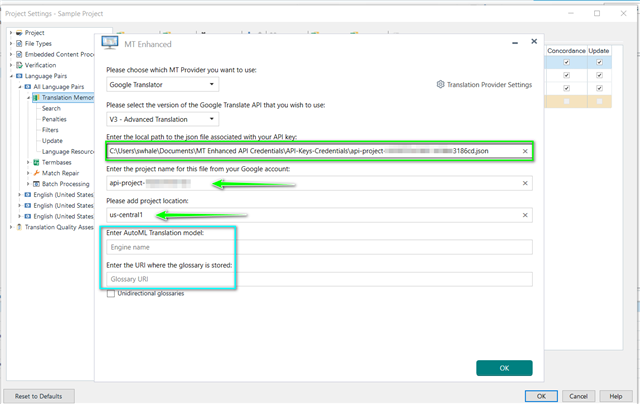Viewport: 640px width, 404px height.
Task: Click the Batch Processing icon
Action: [x=36, y=184]
